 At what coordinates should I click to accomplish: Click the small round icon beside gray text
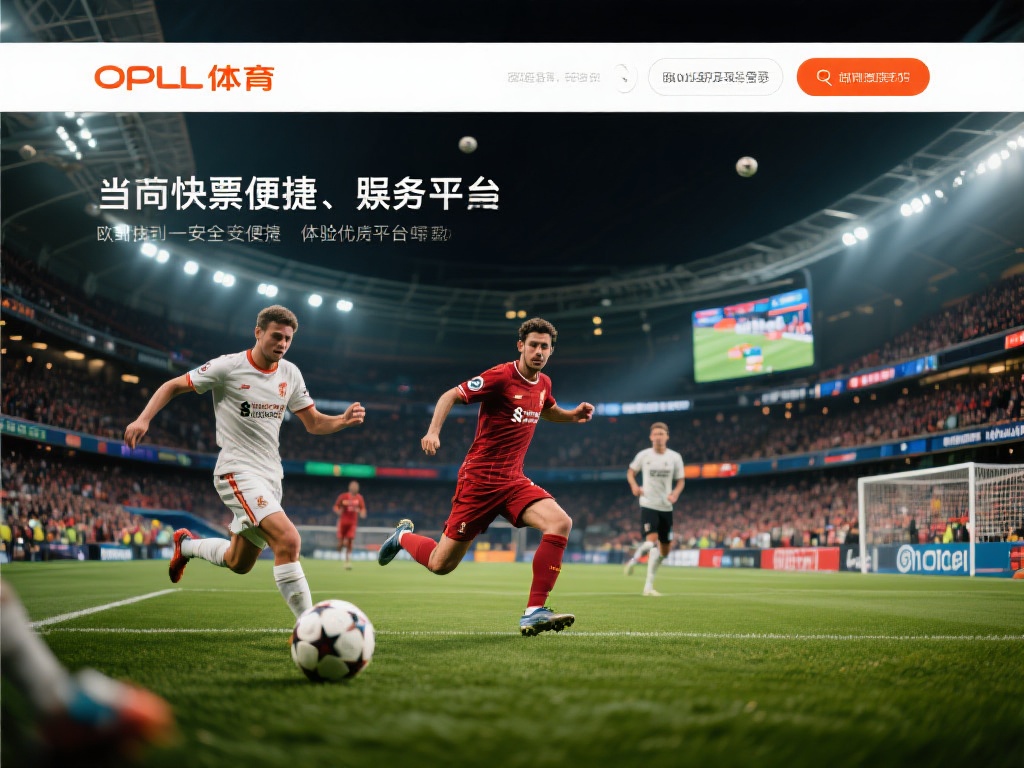[625, 78]
